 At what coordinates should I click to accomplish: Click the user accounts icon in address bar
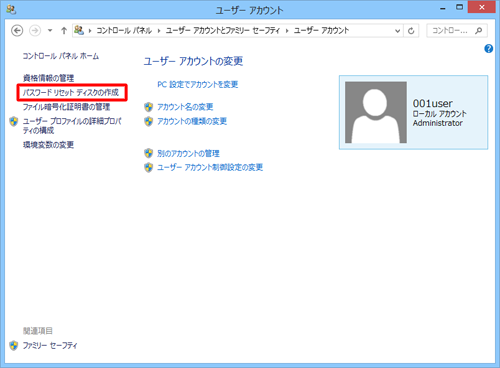[79, 30]
